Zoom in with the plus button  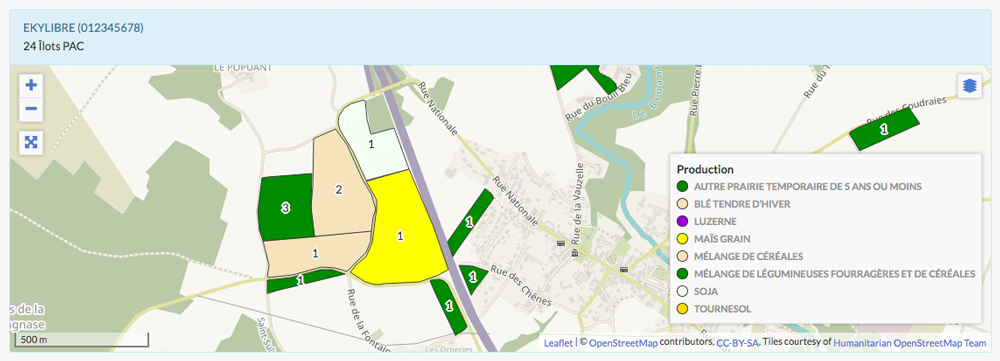[x=31, y=85]
